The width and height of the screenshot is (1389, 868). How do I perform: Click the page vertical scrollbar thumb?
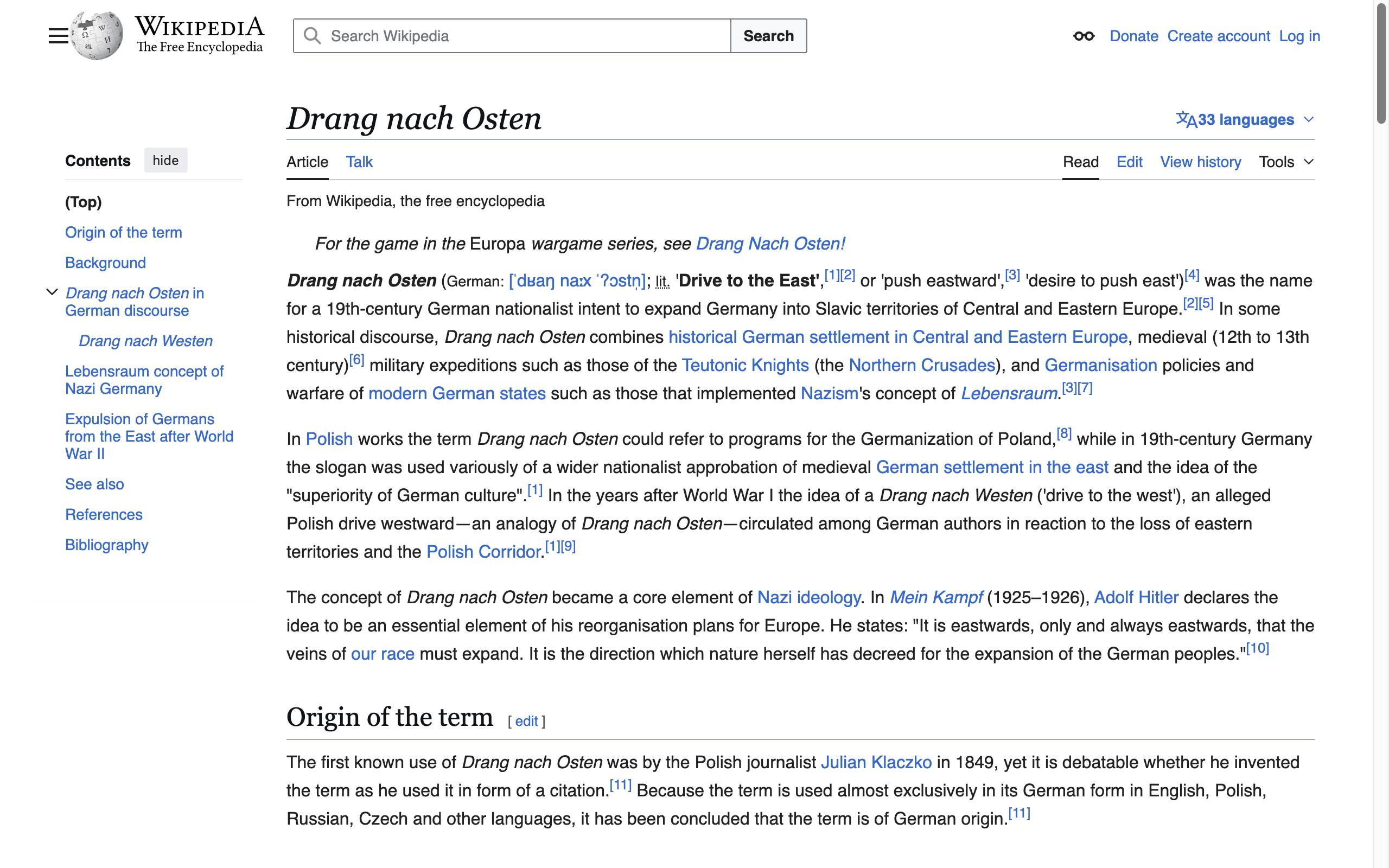(1381, 63)
